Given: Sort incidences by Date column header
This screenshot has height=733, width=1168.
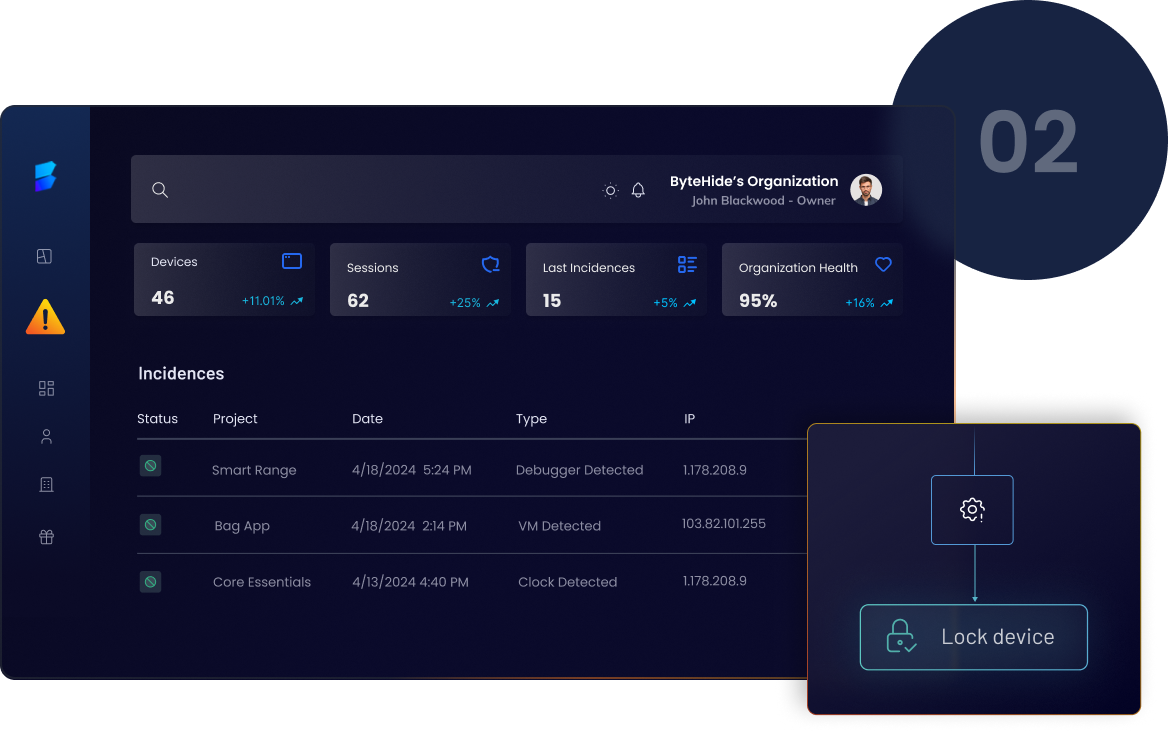Looking at the screenshot, I should pyautogui.click(x=367, y=419).
